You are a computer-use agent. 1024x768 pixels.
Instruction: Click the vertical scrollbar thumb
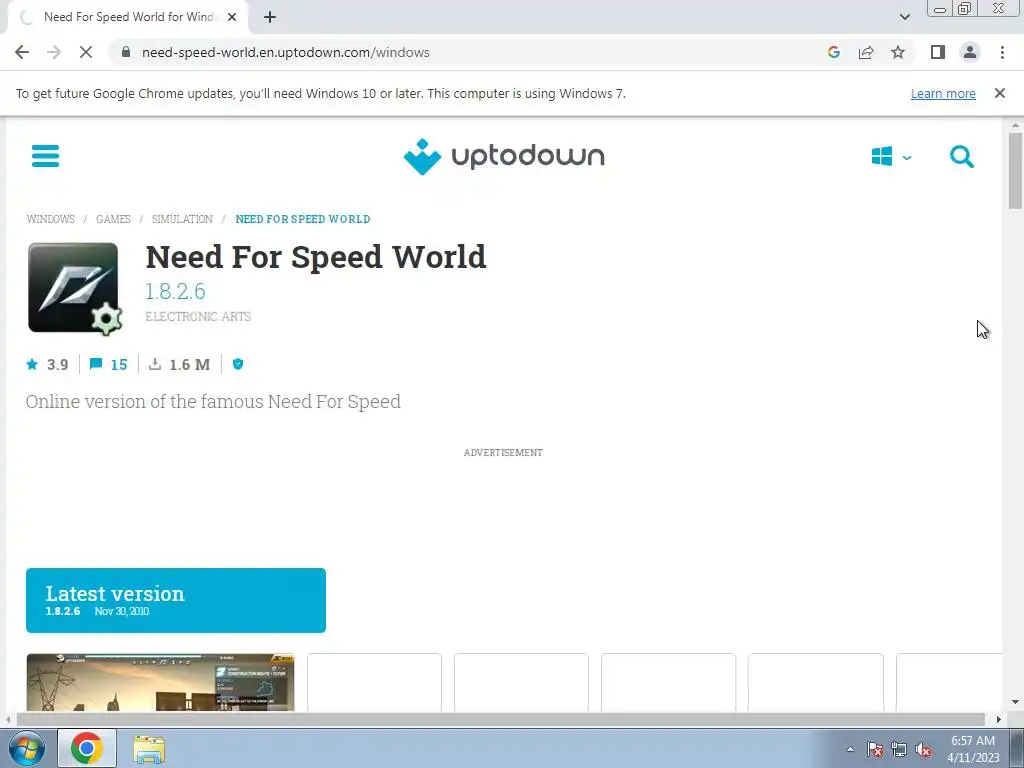[1015, 171]
